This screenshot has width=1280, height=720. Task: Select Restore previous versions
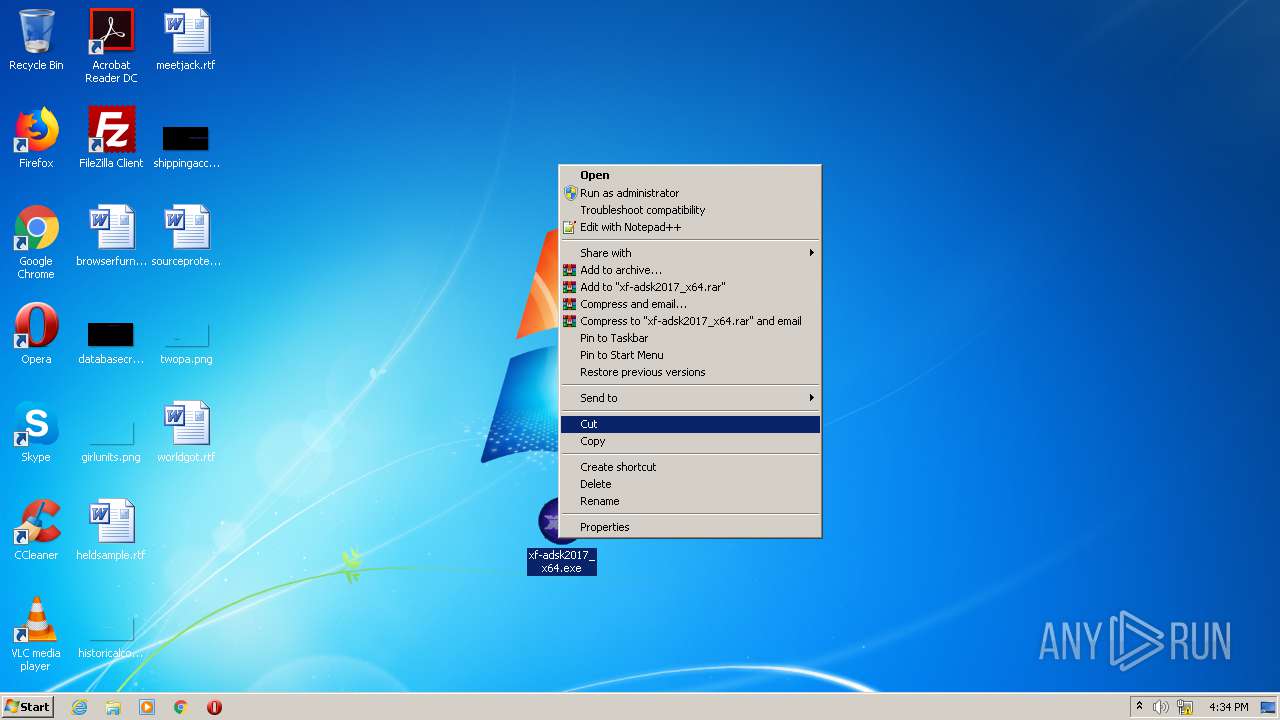(x=690, y=372)
